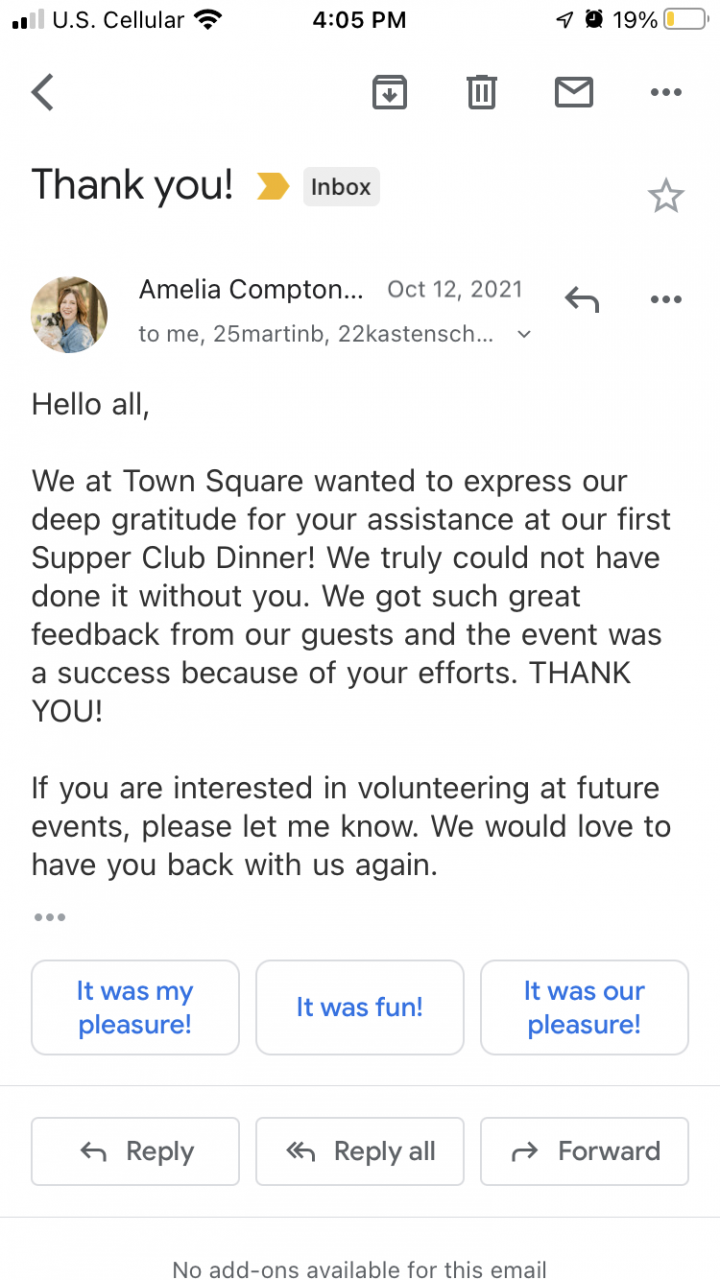Mark email as unread with envelope icon

574,92
